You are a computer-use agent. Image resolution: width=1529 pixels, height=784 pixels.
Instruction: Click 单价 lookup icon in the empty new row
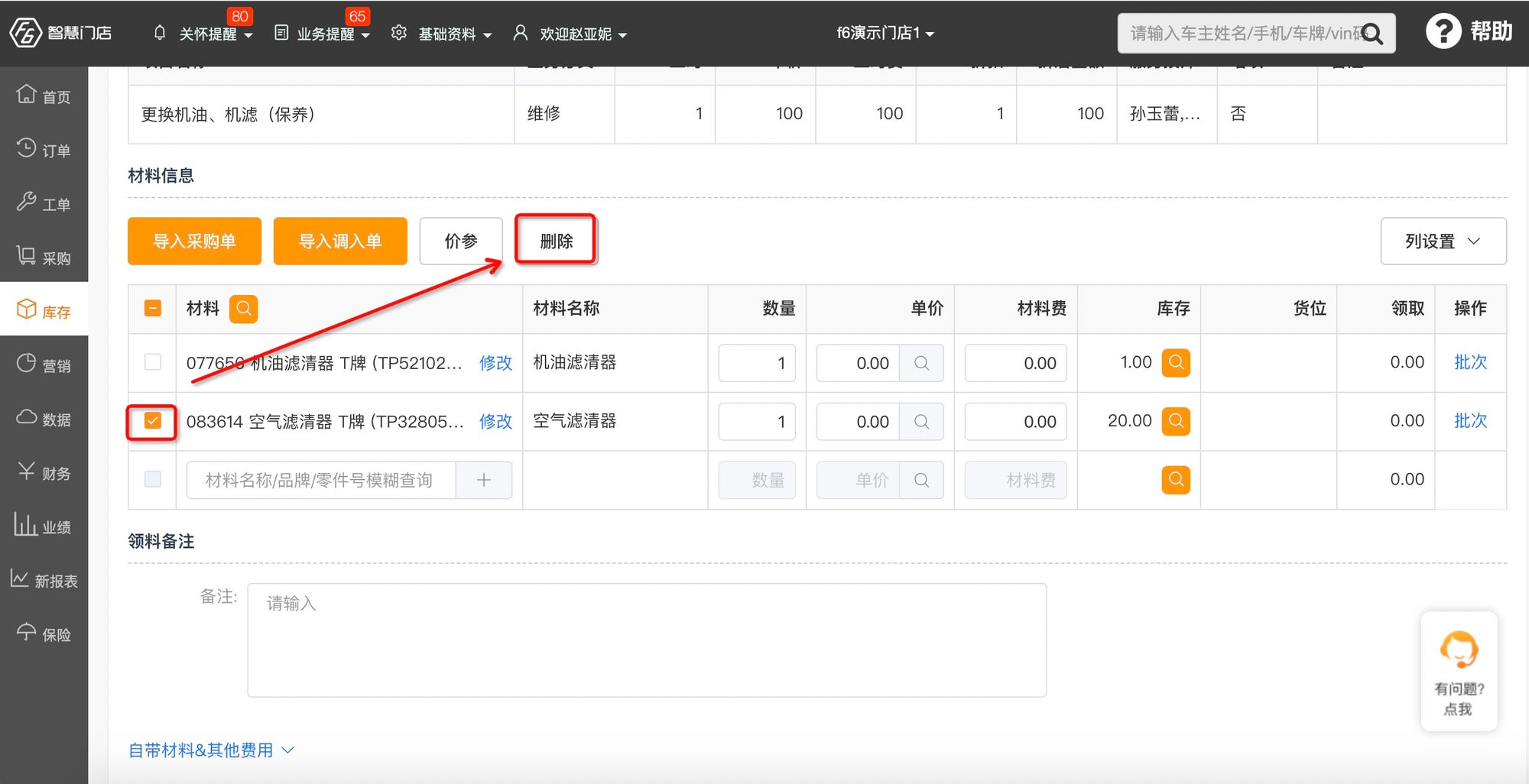[921, 480]
